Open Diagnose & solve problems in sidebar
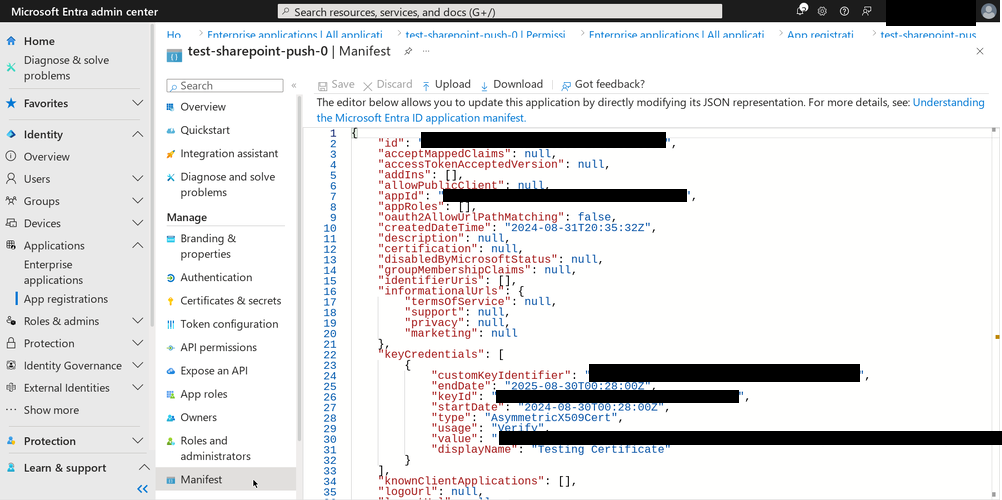Viewport: 1002px width, 500px height. [x=66, y=68]
